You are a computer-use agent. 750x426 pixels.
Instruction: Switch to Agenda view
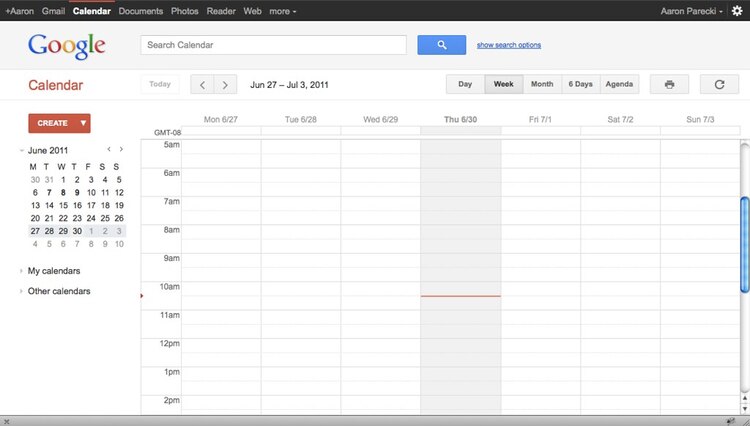pyautogui.click(x=619, y=84)
